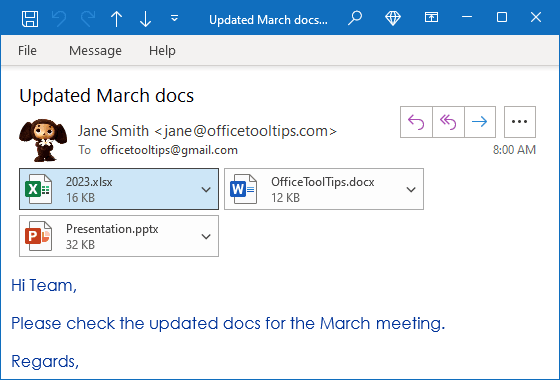Minimize the message window
This screenshot has width=560, height=380.
click(467, 17)
